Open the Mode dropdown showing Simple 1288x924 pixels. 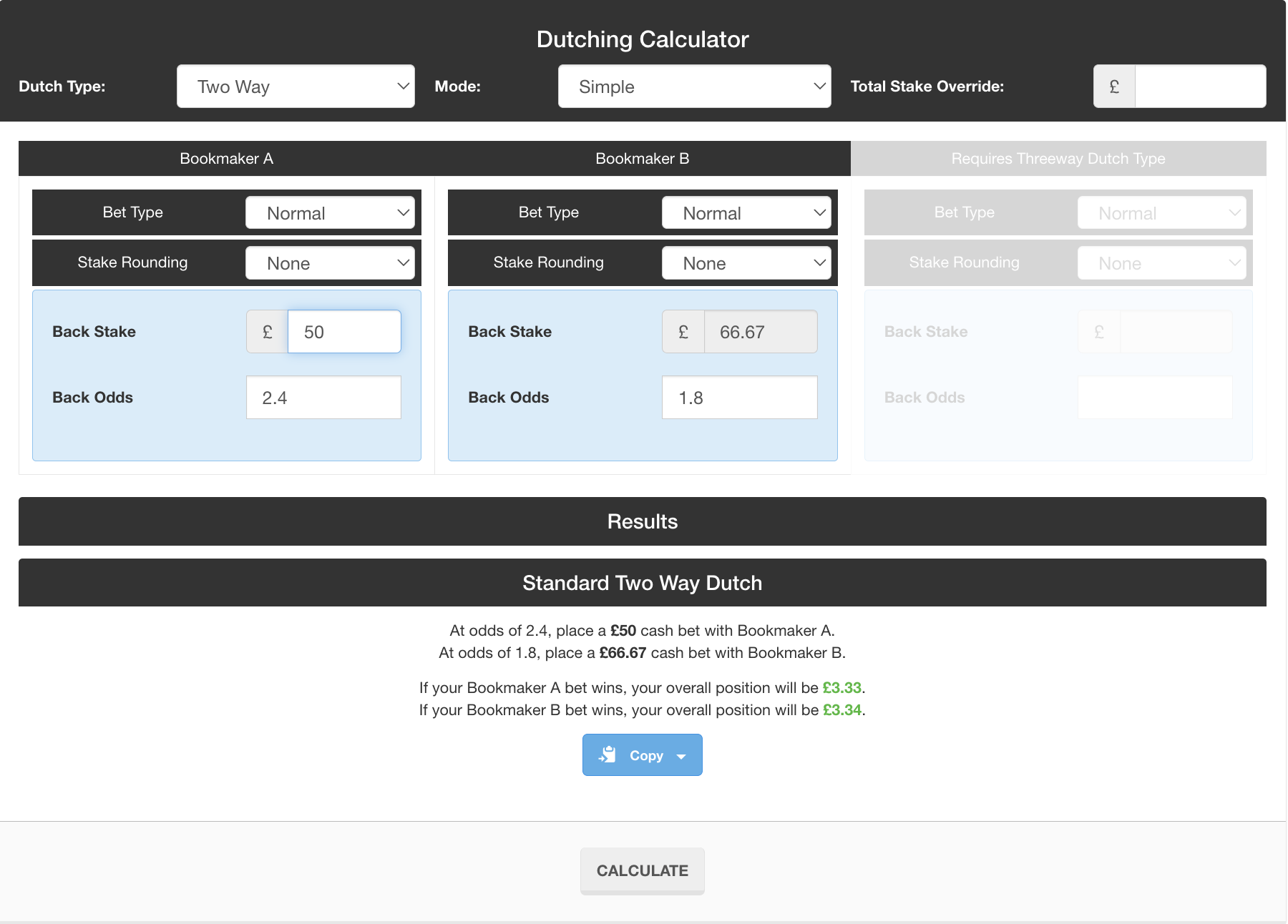click(x=694, y=87)
